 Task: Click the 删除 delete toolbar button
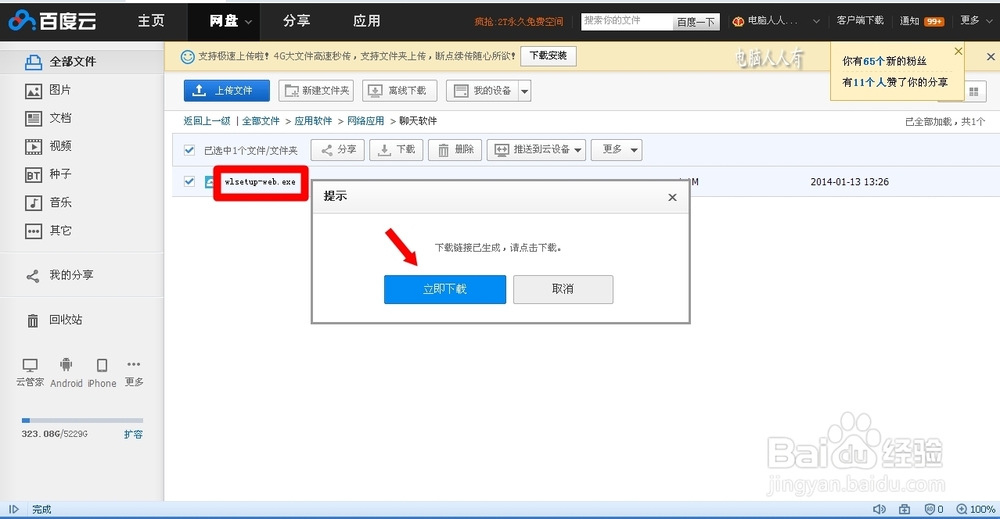coord(455,150)
